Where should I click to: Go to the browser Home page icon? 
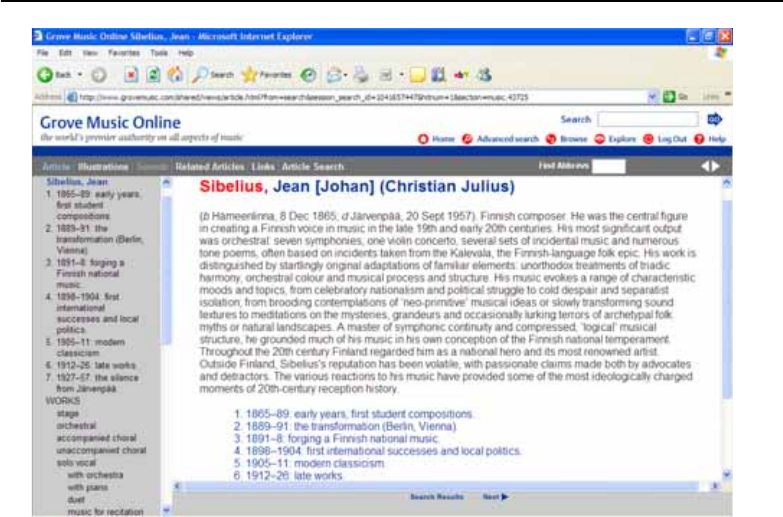click(175, 75)
